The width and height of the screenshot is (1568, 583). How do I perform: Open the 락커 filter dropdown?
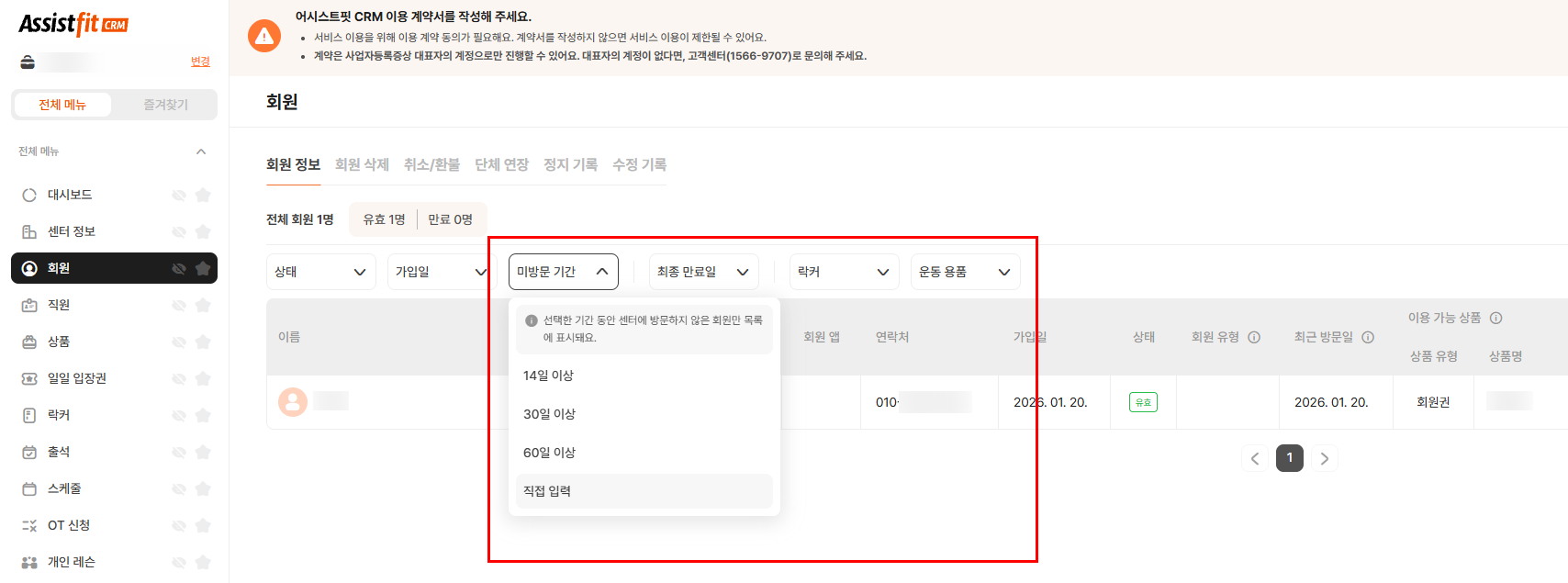coord(845,272)
